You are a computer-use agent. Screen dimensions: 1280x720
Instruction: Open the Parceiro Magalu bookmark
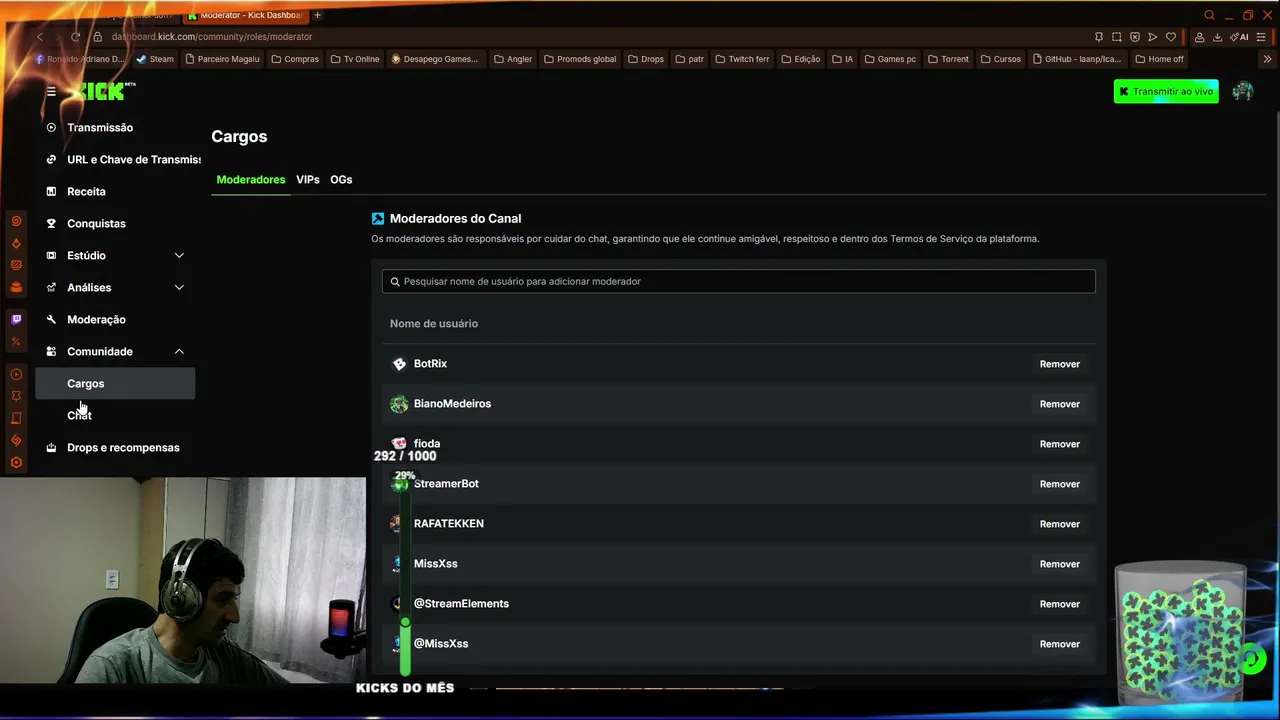click(221, 59)
